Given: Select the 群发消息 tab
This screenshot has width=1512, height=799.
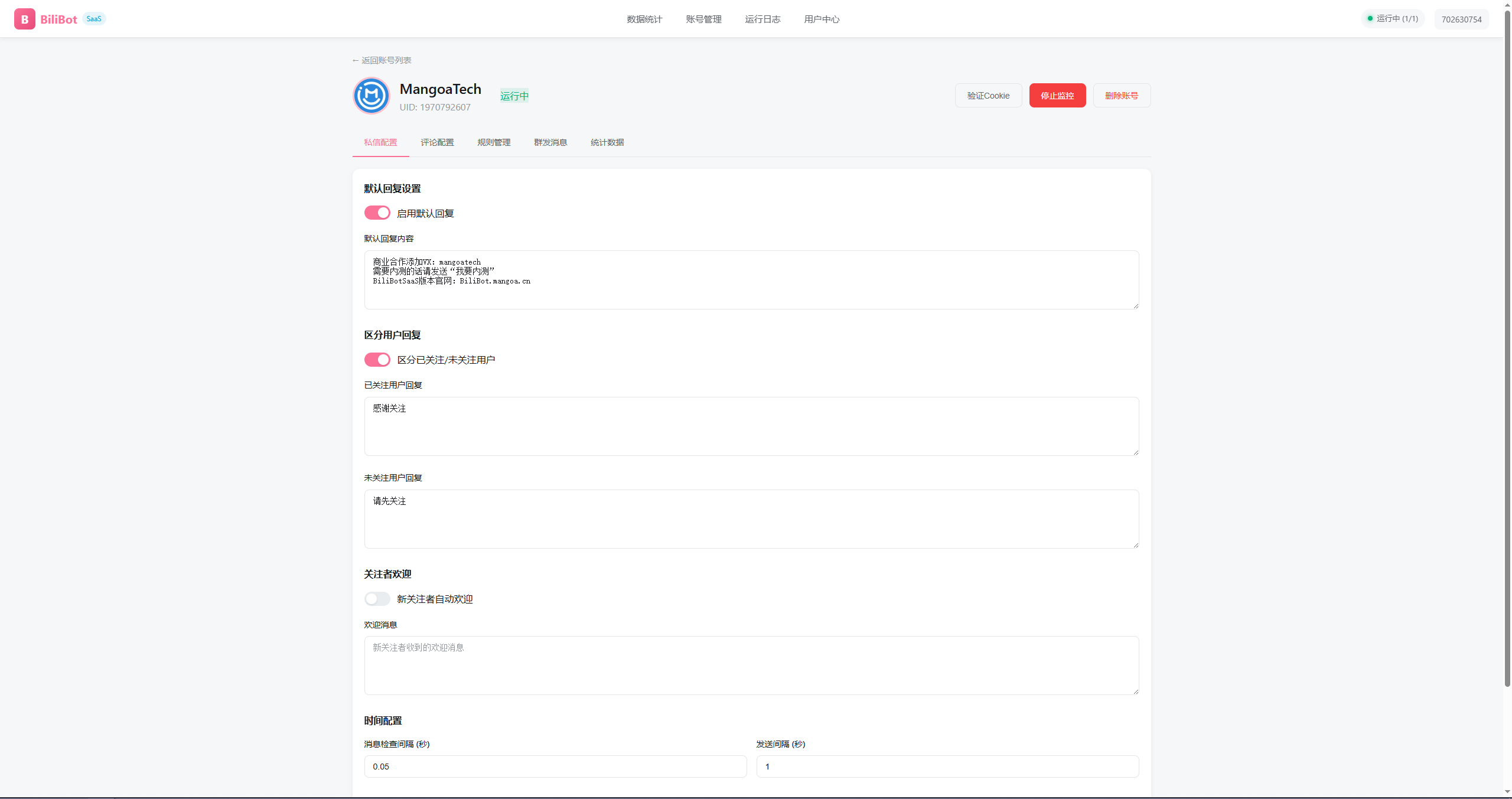Looking at the screenshot, I should tap(550, 142).
